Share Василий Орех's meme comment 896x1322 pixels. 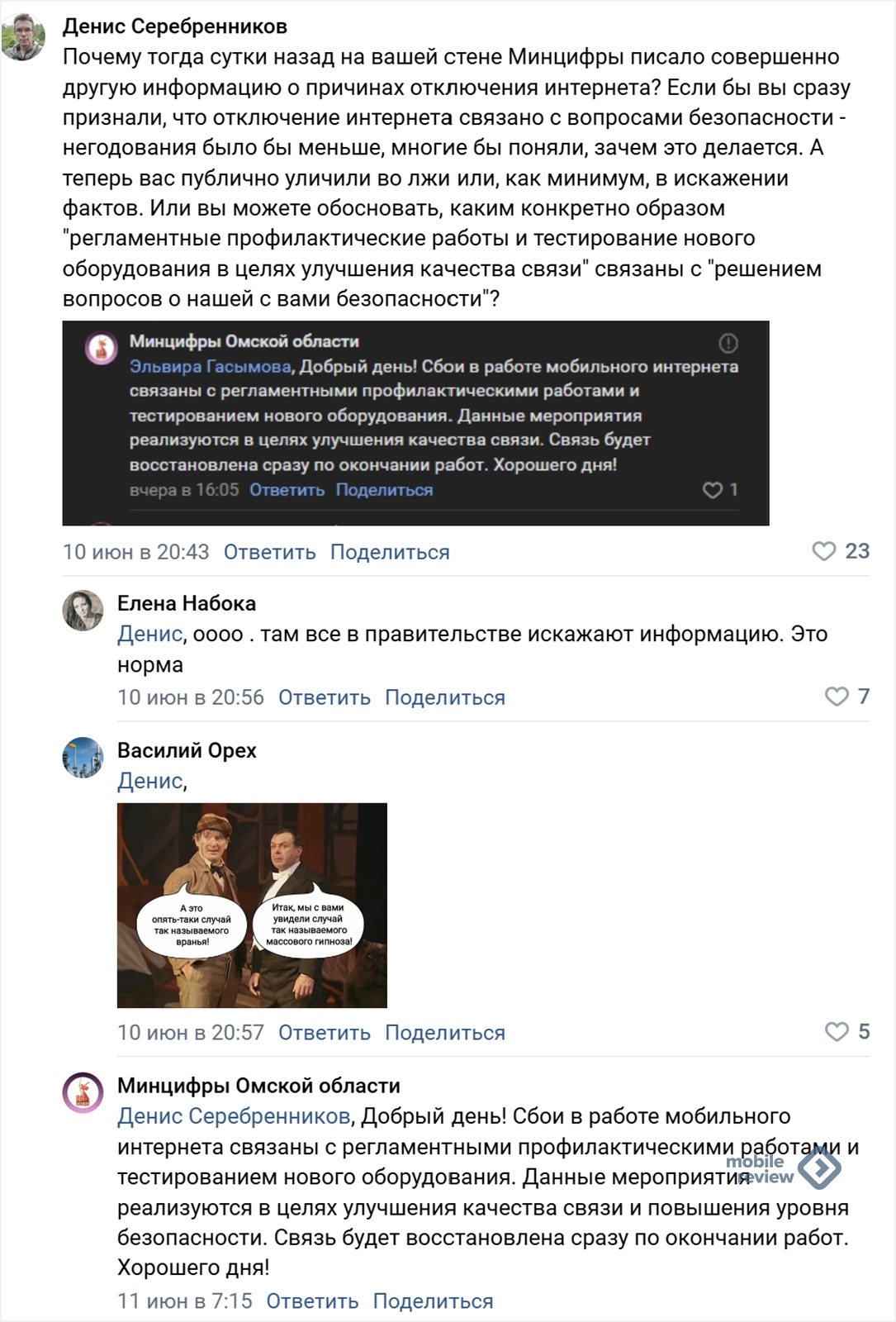(x=445, y=1033)
